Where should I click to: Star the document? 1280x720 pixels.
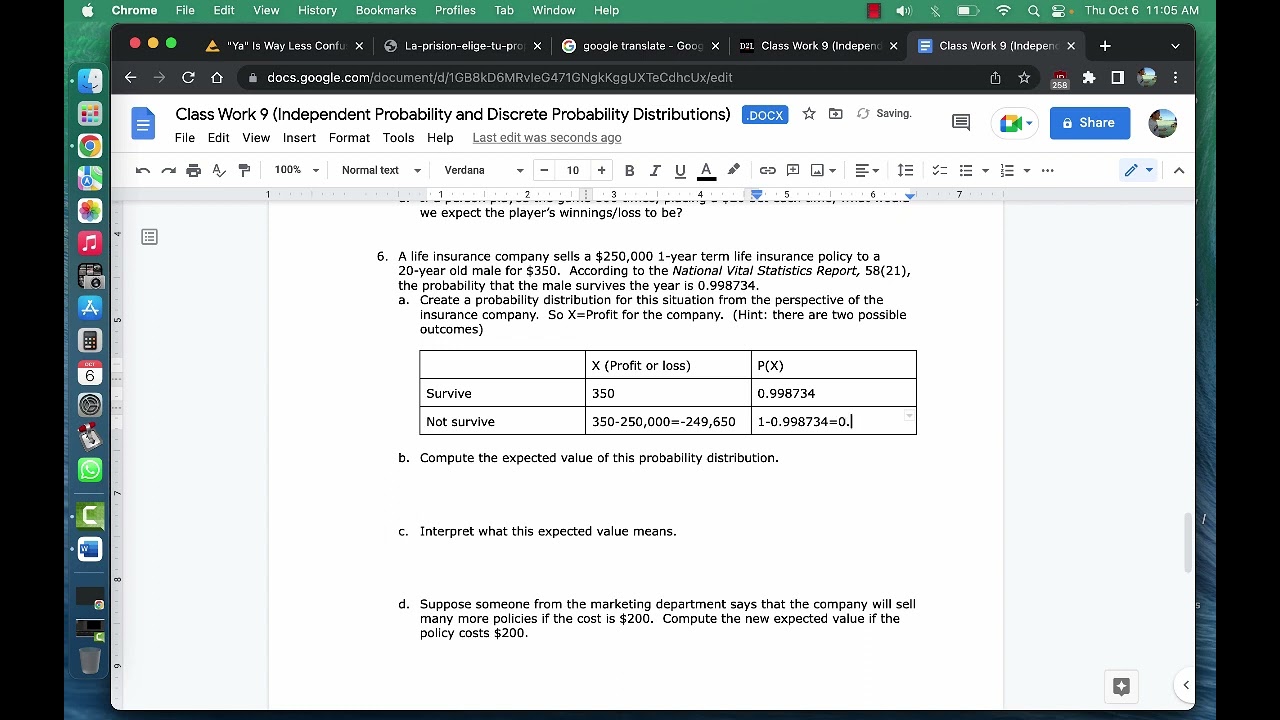809,114
